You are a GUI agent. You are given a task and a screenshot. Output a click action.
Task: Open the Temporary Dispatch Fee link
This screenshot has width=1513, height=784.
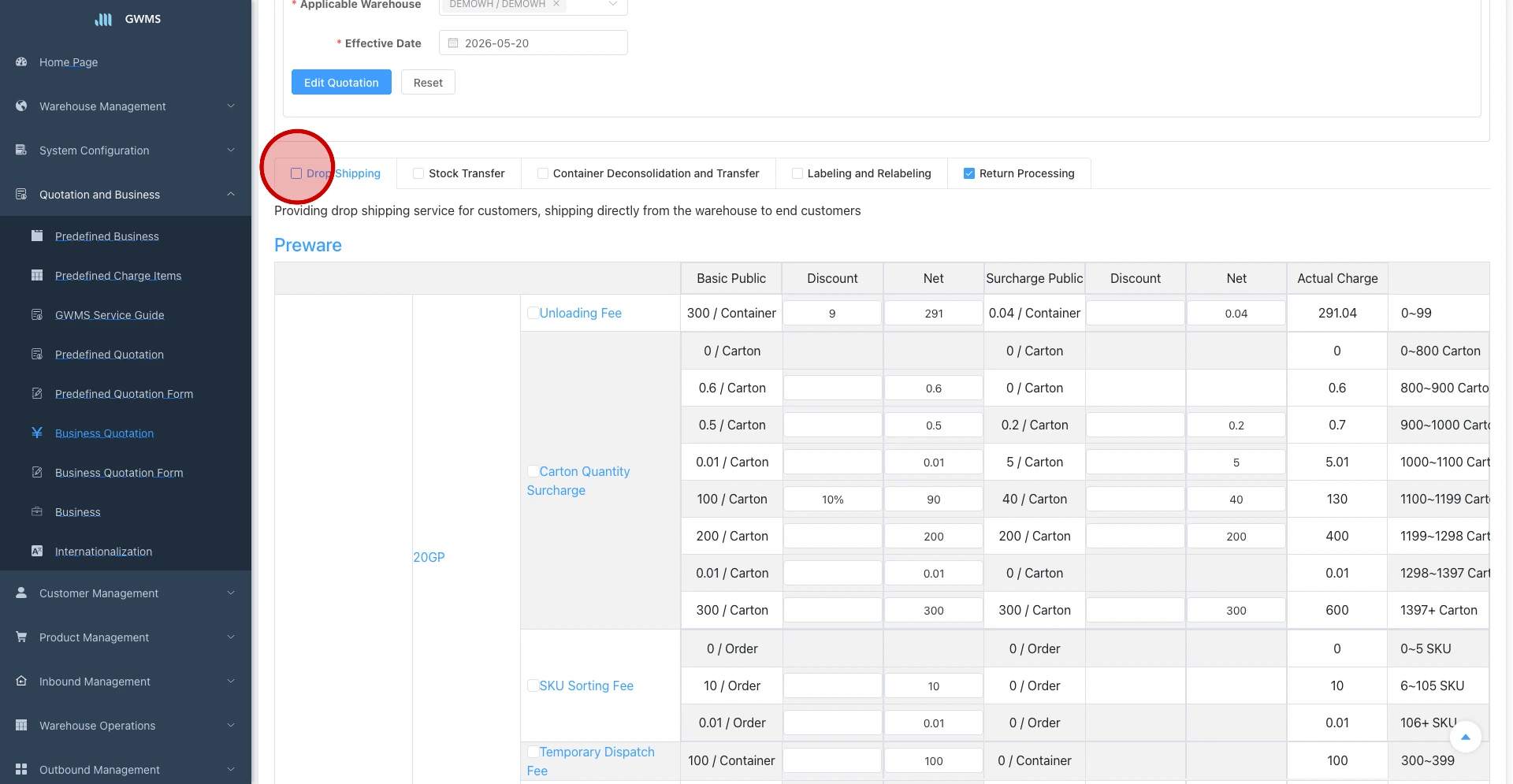591,761
